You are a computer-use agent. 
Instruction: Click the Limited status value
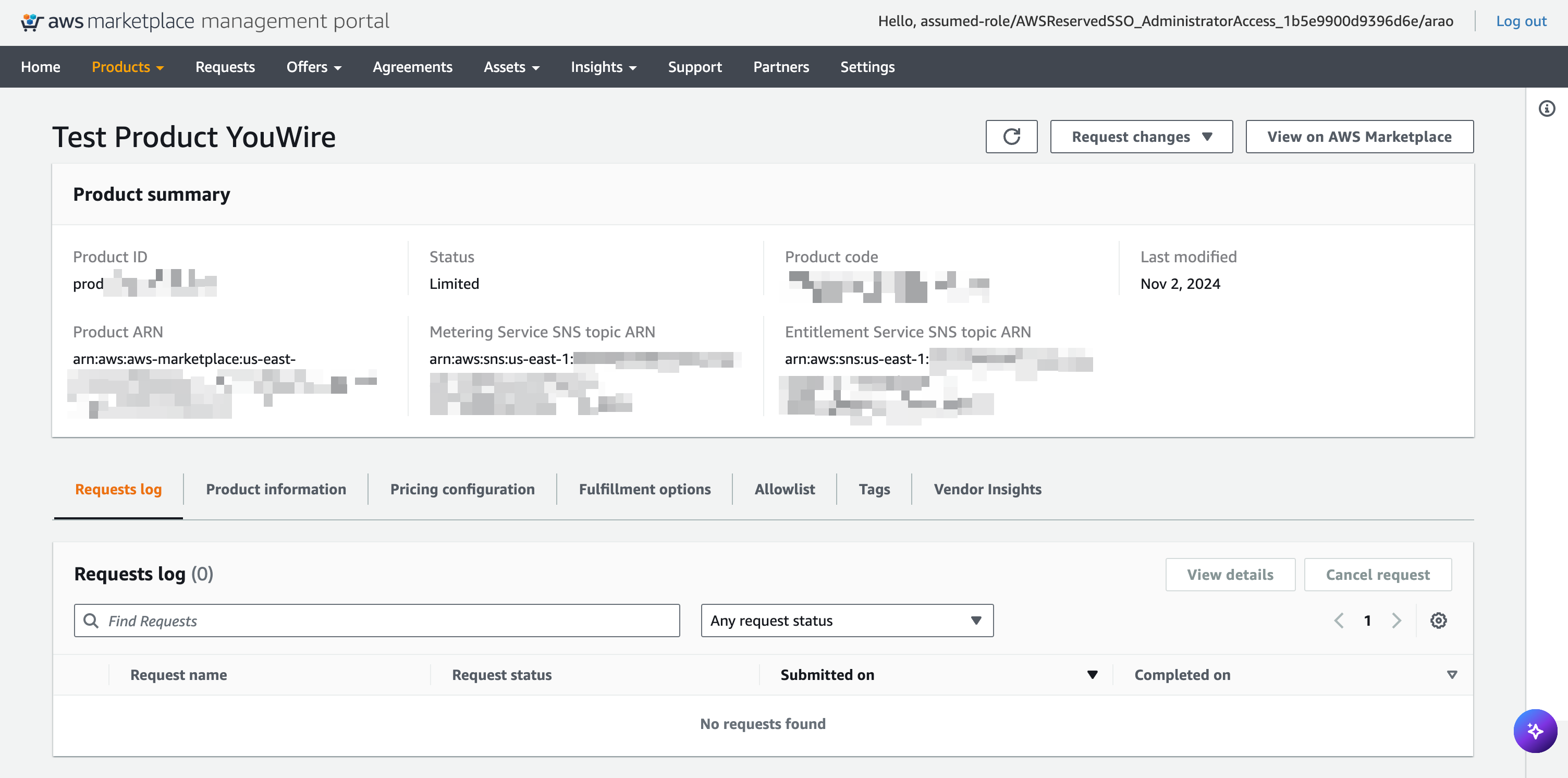pos(454,284)
